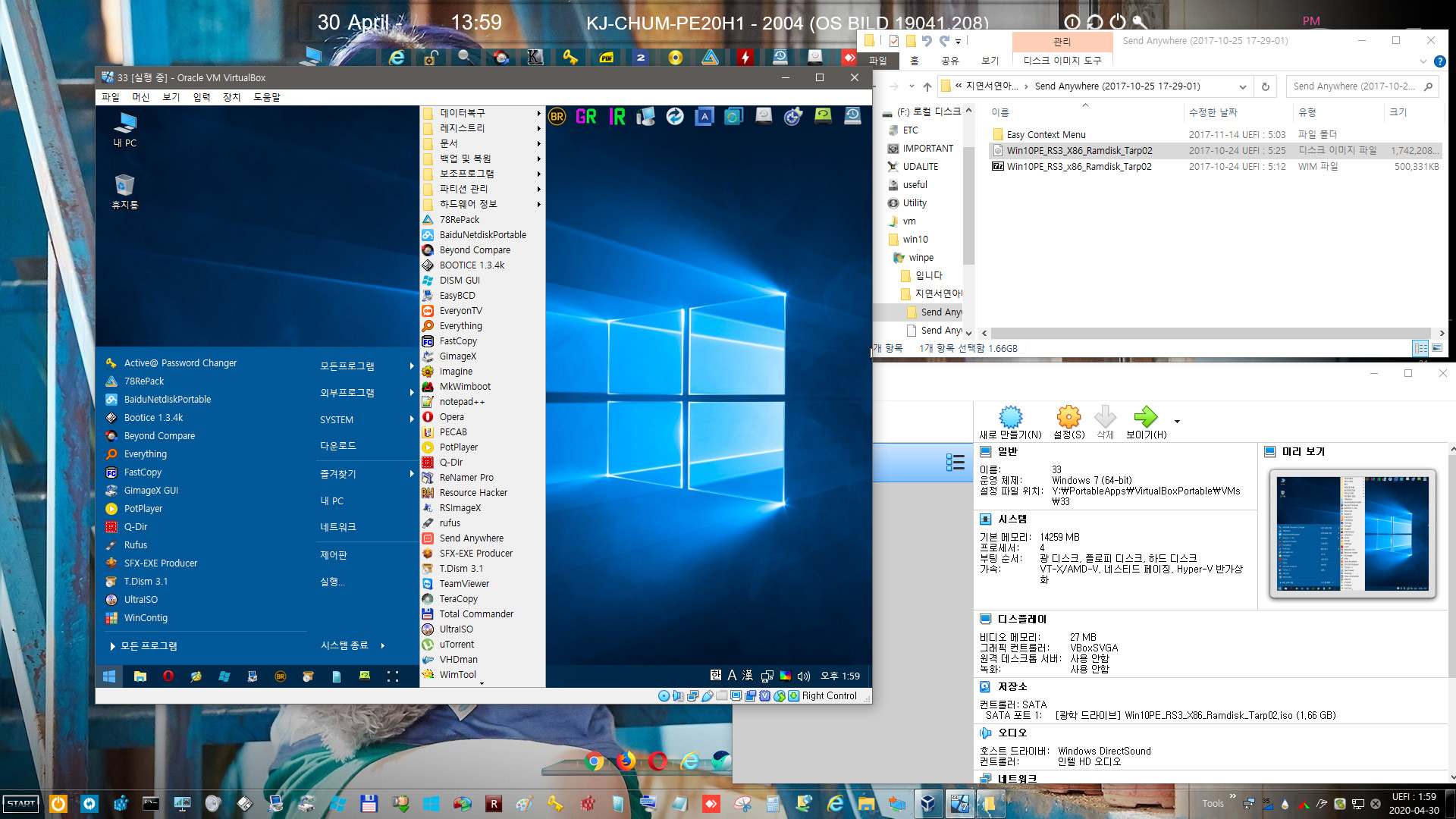Click the Show (보이기) green arrow icon
The image size is (1456, 819).
click(1145, 416)
